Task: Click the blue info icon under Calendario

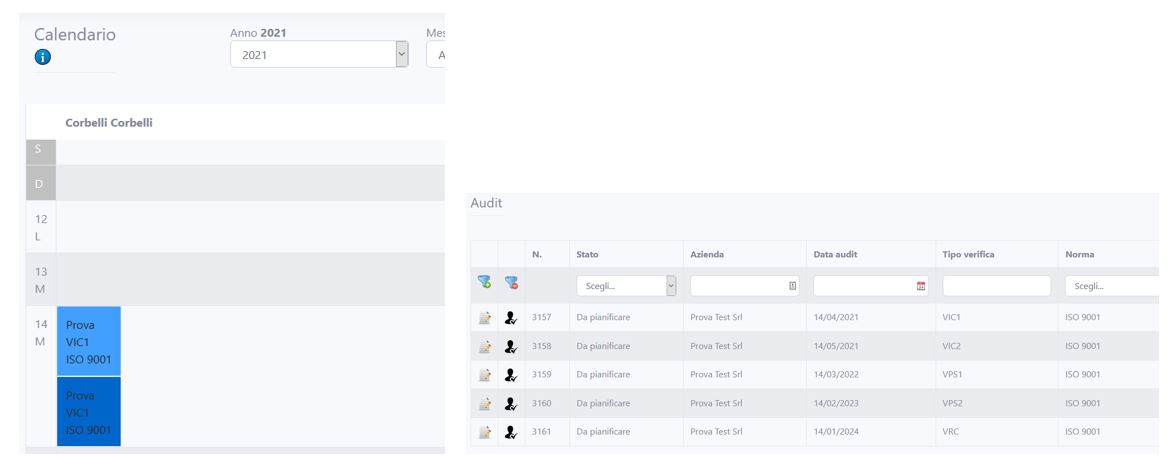Action: click(42, 57)
